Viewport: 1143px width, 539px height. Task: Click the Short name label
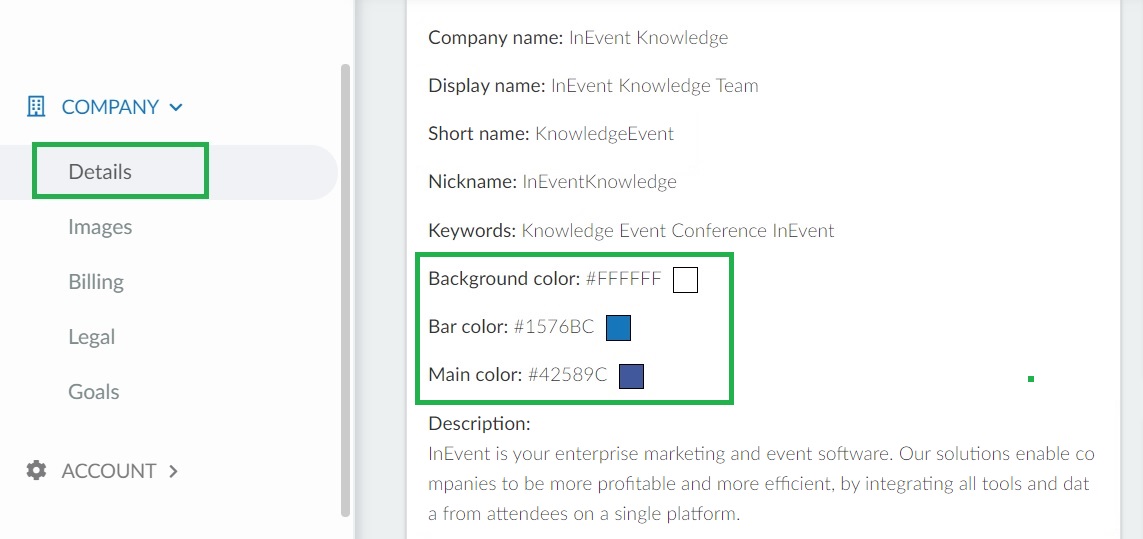[x=479, y=133]
